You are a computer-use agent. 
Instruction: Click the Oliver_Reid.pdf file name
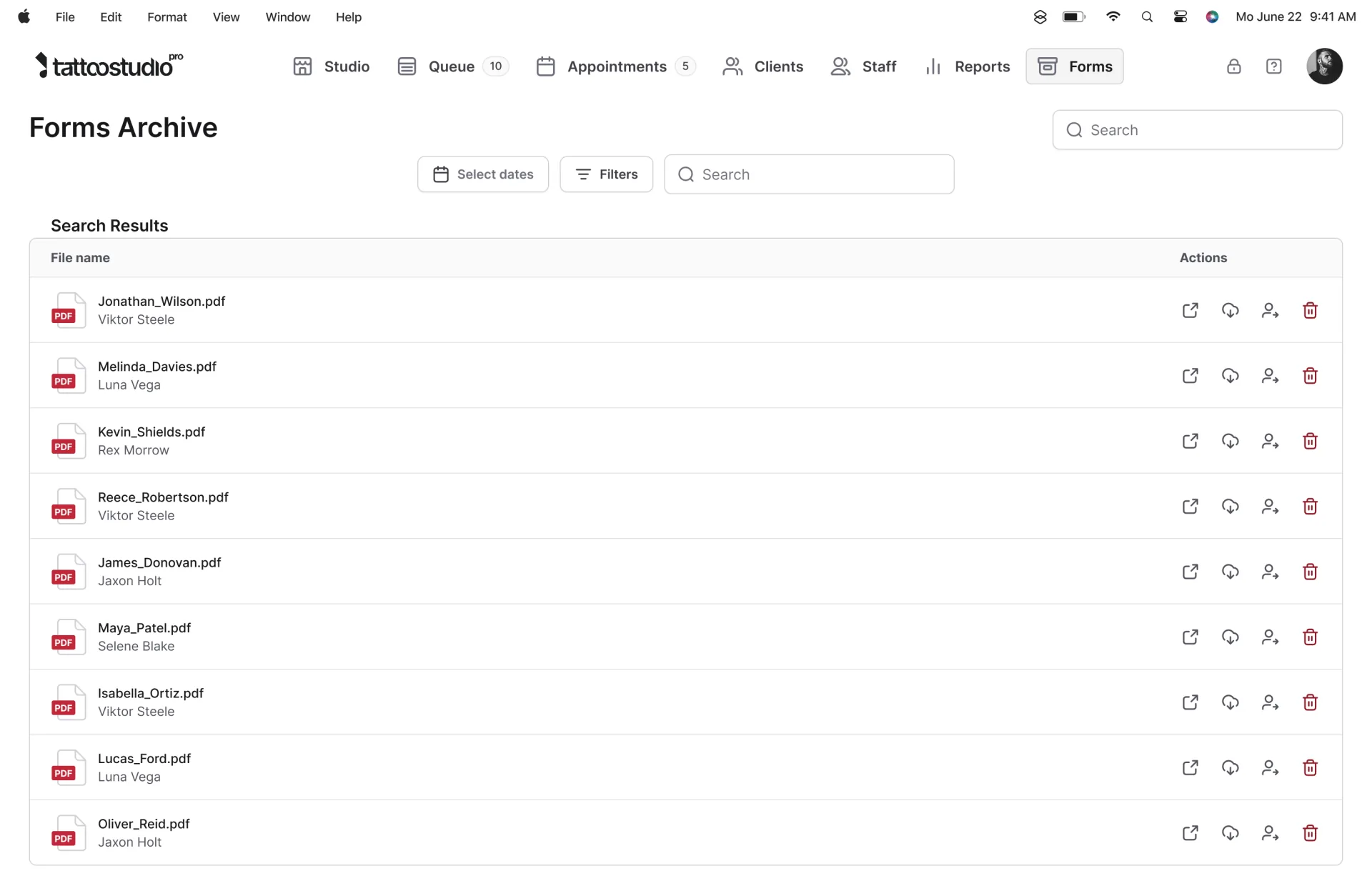coord(144,824)
